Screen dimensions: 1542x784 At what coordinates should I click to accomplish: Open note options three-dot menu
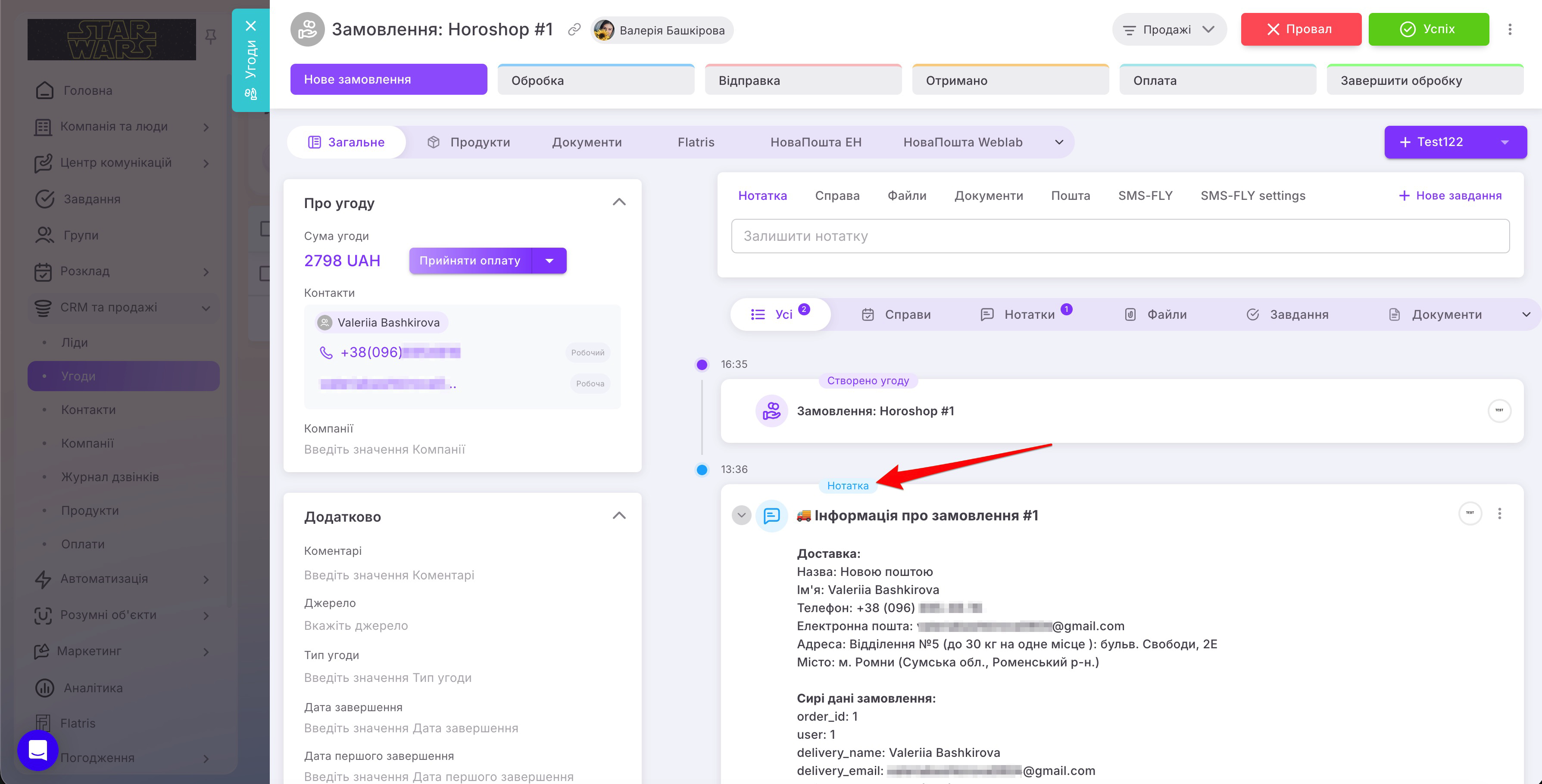point(1499,513)
